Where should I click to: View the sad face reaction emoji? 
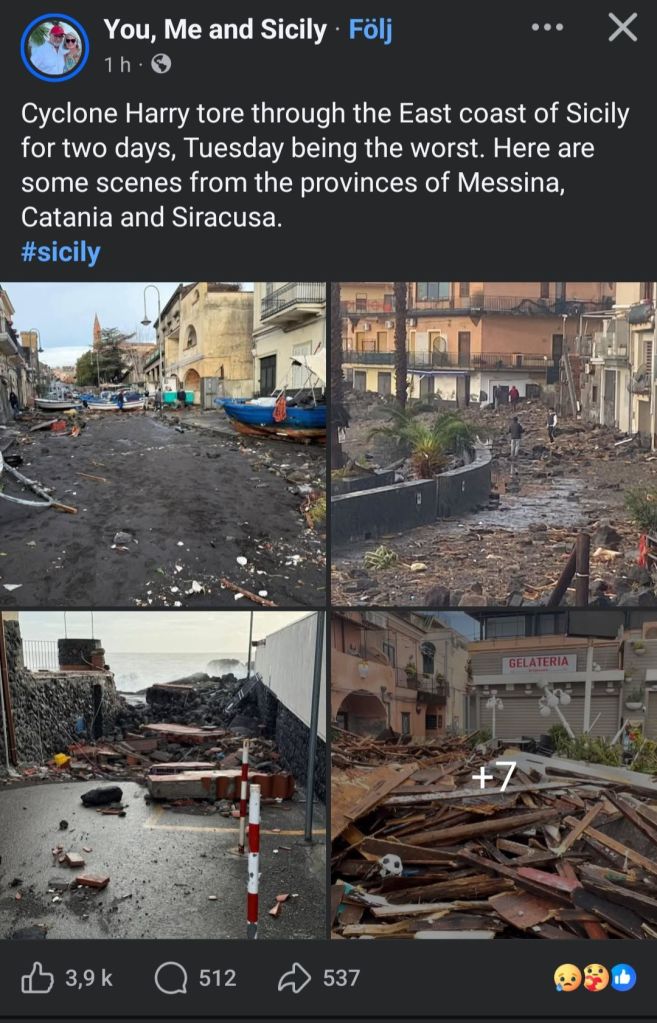click(x=566, y=978)
